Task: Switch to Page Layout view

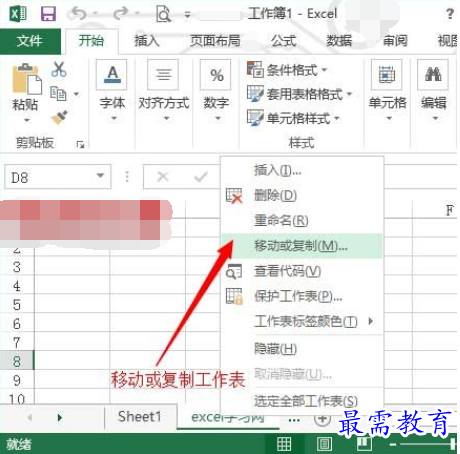Action: click(324, 444)
